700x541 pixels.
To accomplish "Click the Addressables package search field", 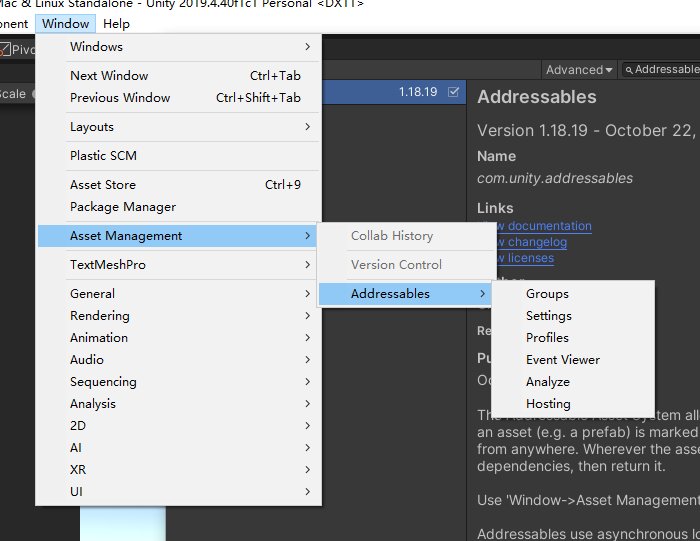I will [661, 70].
